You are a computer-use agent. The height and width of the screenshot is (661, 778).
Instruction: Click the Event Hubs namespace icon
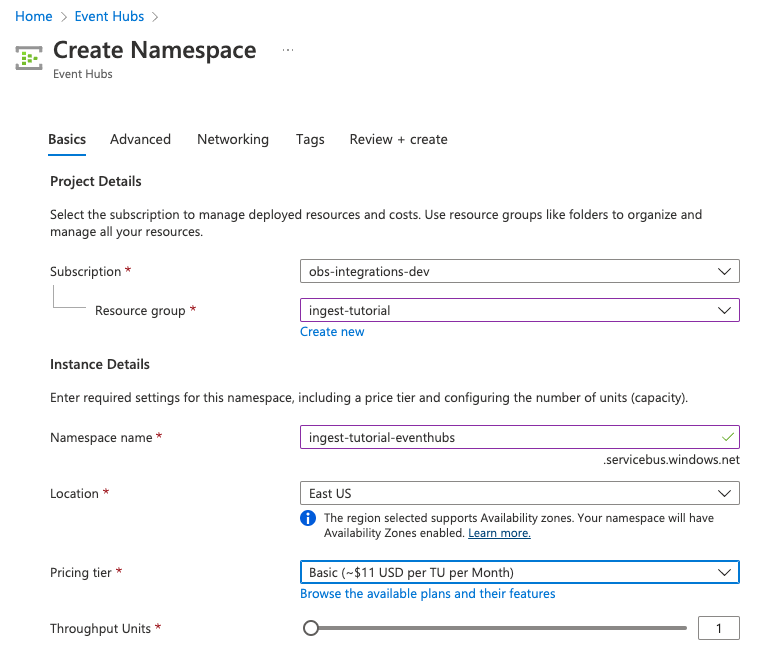click(x=29, y=57)
